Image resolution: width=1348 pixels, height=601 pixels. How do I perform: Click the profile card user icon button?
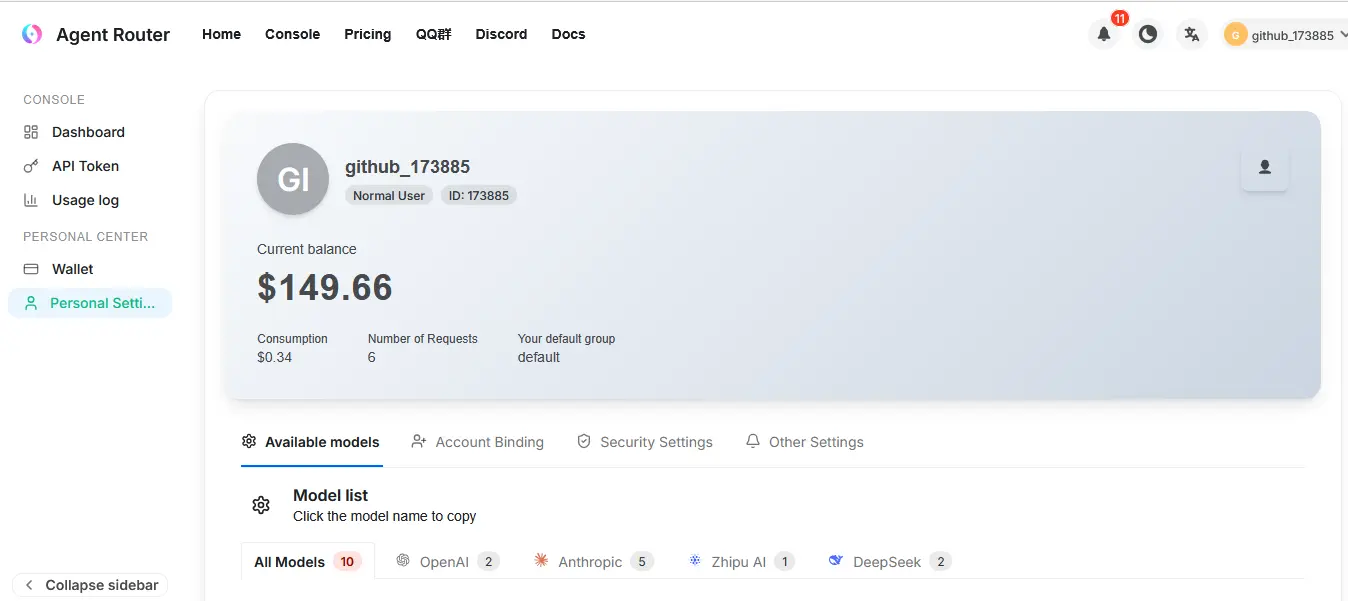pos(1265,167)
